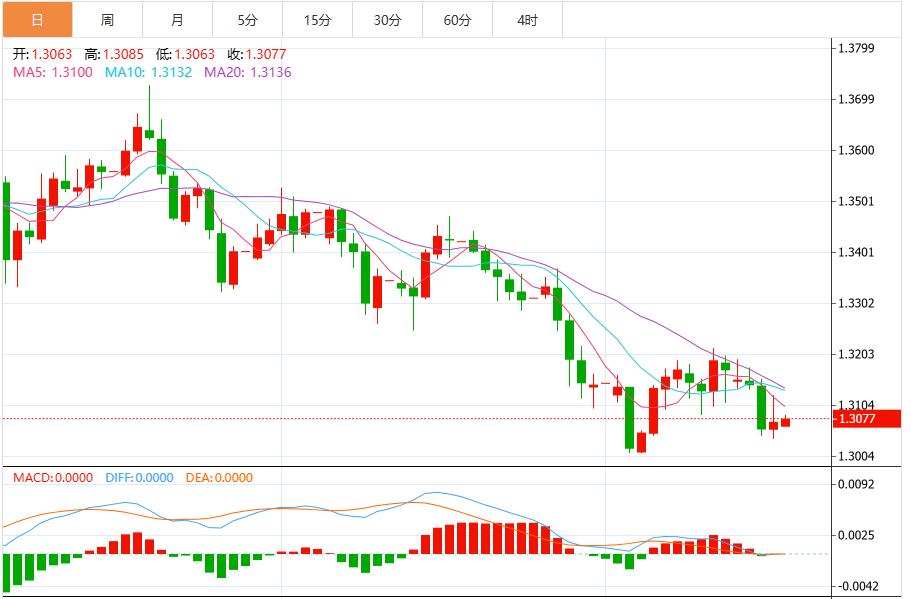The image size is (911, 599).
Task: Switch to the 周 weekly chart tab
Action: pyautogui.click(x=105, y=18)
